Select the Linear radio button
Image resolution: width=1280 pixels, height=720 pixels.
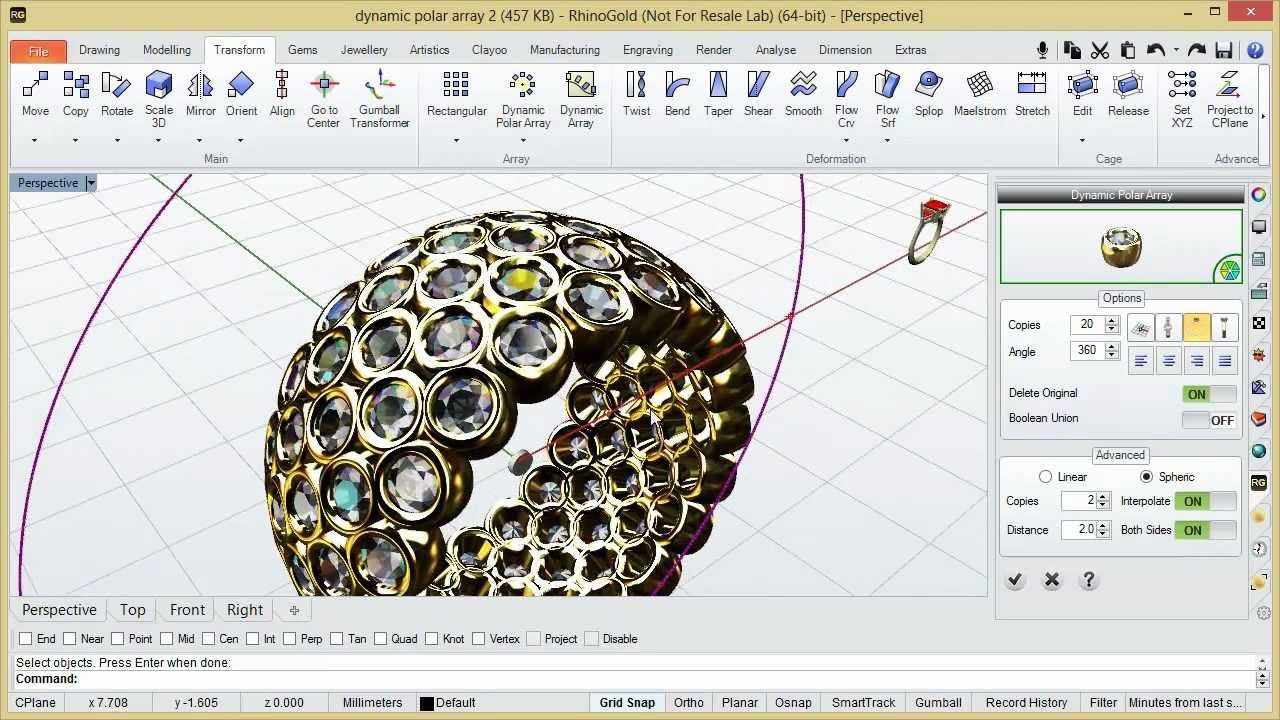click(x=1046, y=477)
